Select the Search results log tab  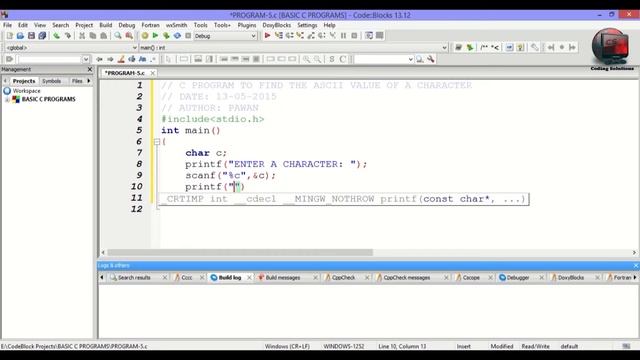click(x=134, y=278)
